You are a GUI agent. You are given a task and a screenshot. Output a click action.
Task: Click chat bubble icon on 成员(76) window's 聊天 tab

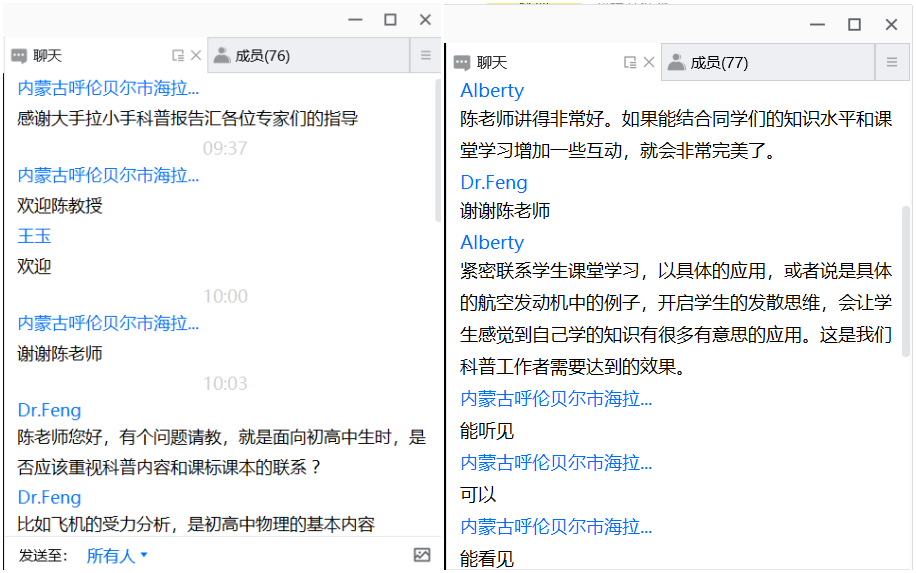[x=19, y=56]
